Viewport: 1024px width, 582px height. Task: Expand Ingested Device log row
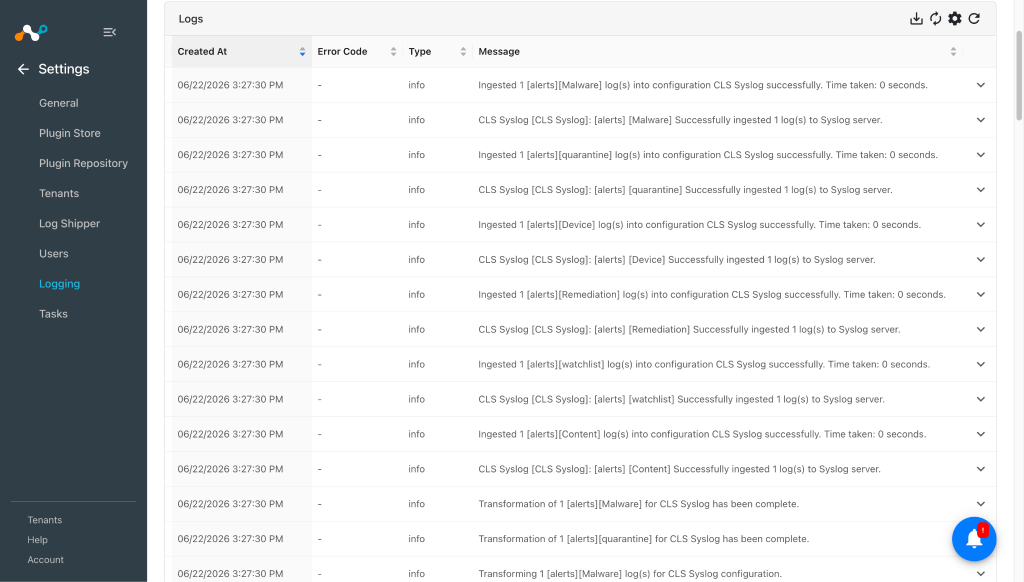pos(980,225)
